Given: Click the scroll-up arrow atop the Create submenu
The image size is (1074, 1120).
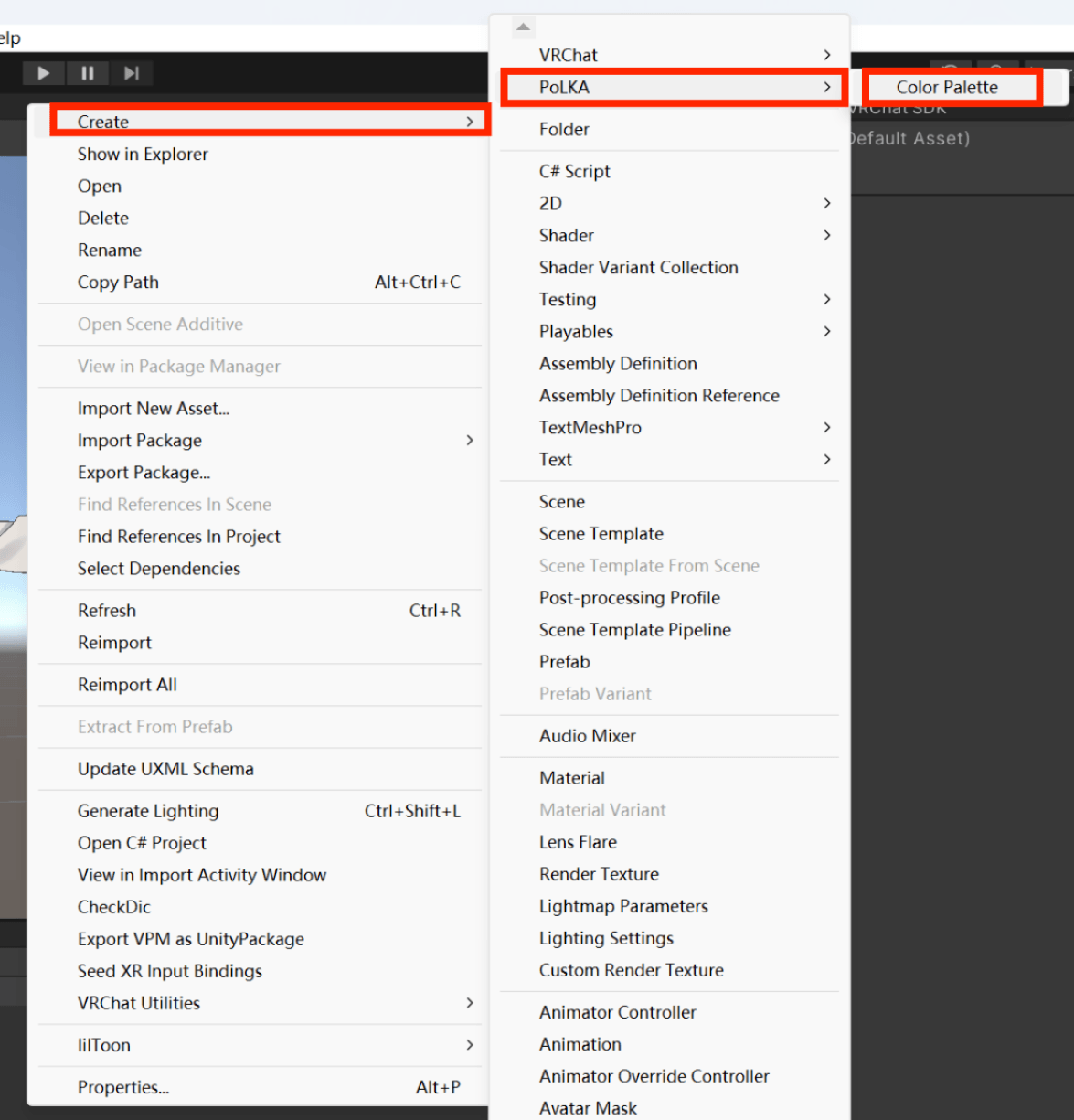Looking at the screenshot, I should [523, 27].
